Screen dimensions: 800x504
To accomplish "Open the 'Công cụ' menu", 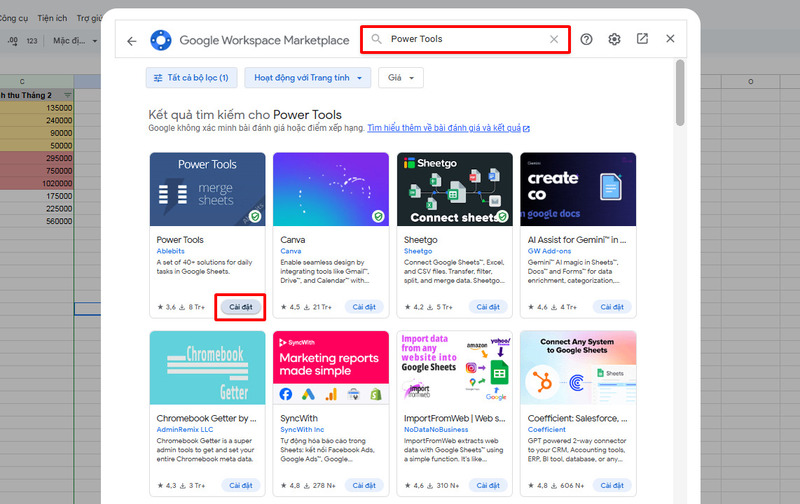I will [12, 18].
